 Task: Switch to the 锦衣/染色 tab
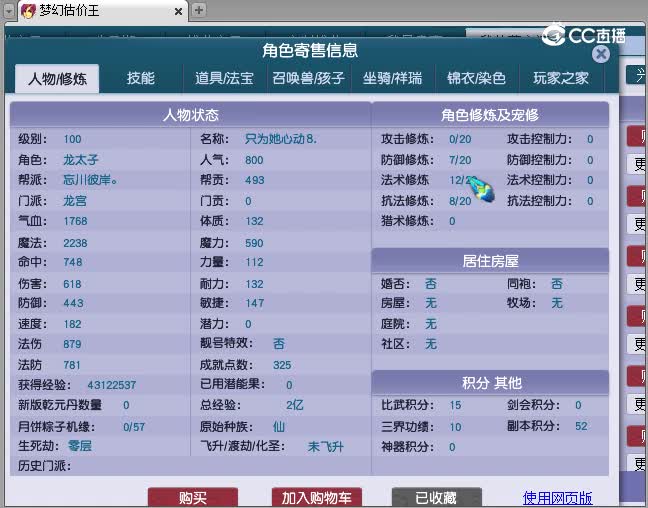(x=476, y=78)
